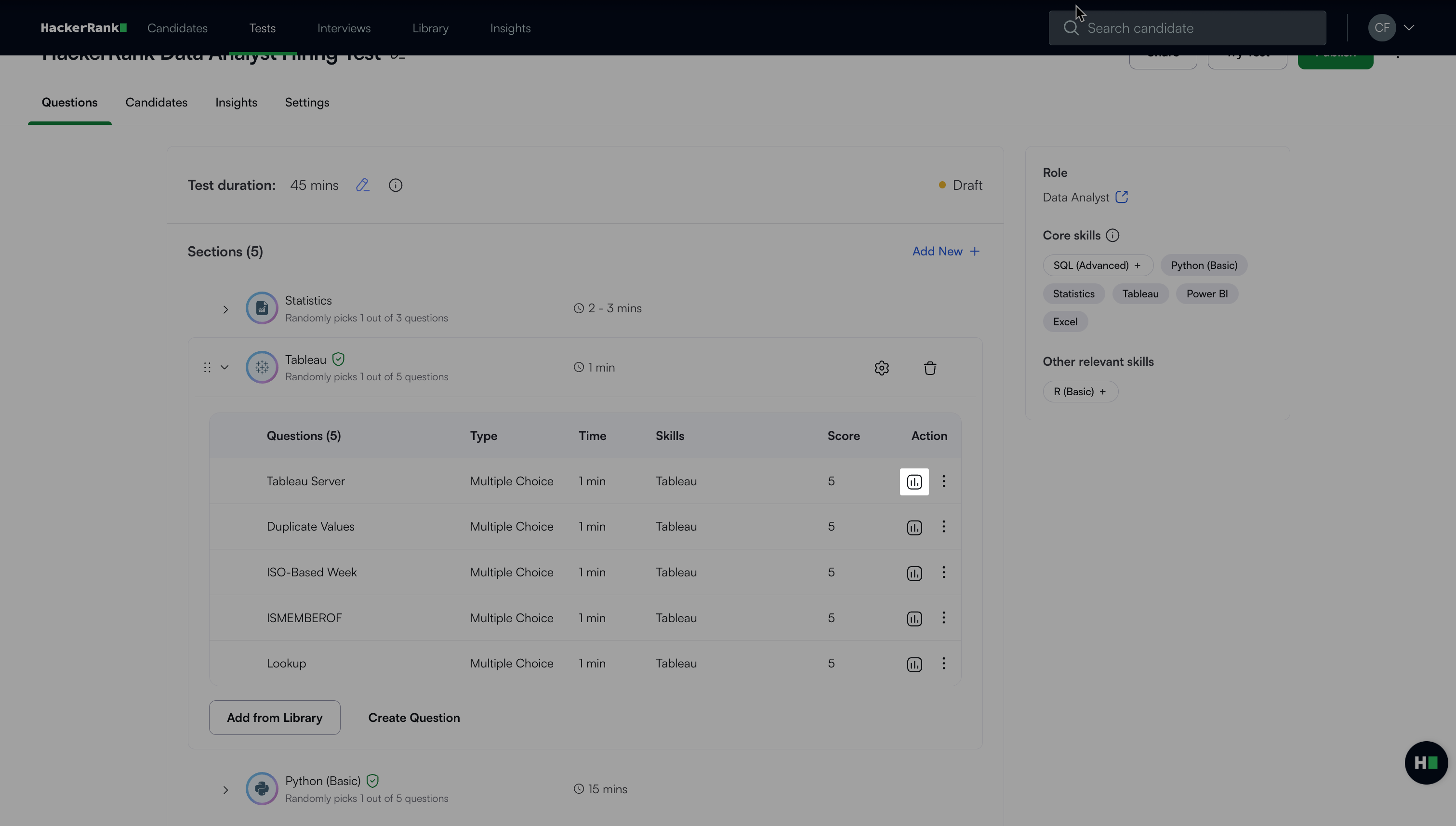This screenshot has width=1456, height=826.
Task: Click Add from Library button
Action: click(275, 718)
